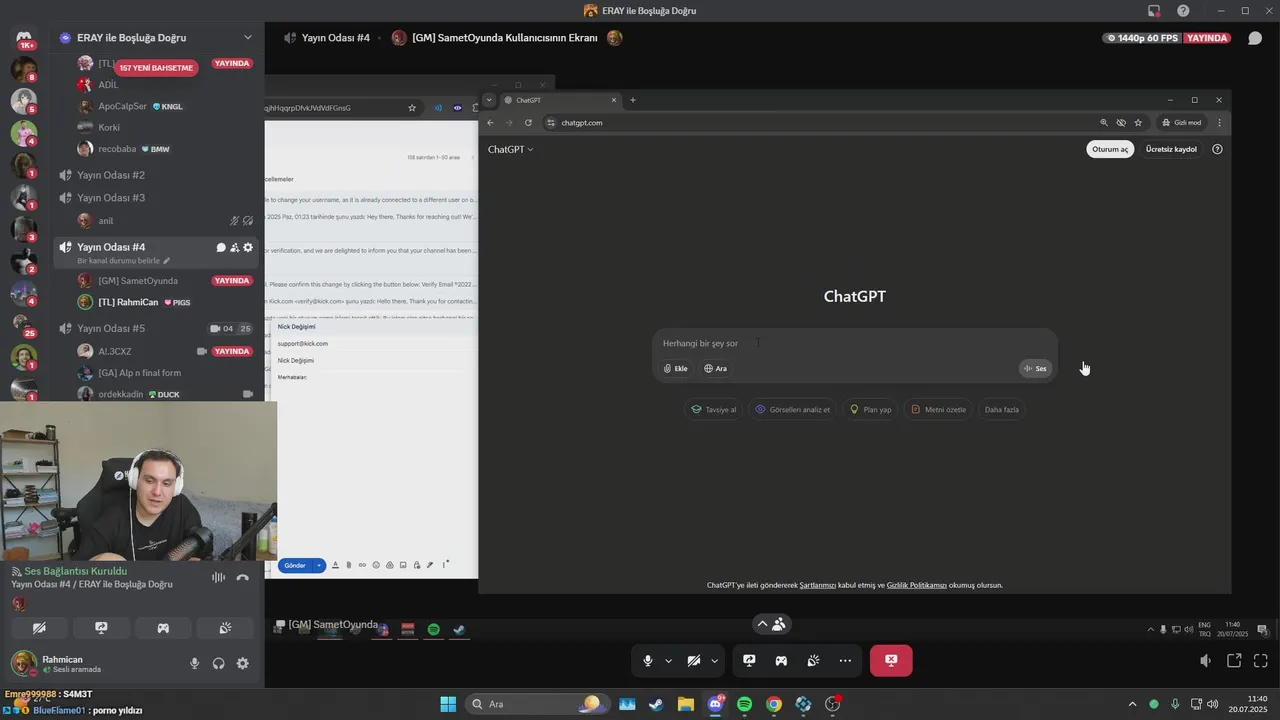The image size is (1280, 720).
Task: Open Google Chrome from Windows taskbar
Action: [x=773, y=704]
